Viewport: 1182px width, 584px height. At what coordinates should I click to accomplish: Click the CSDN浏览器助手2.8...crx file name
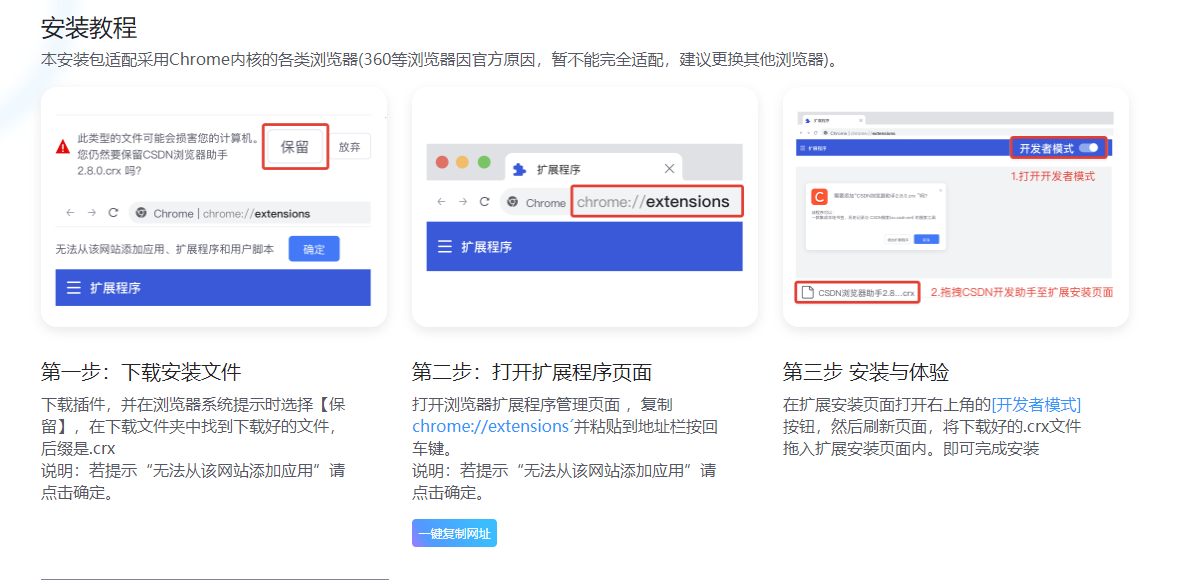[866, 292]
